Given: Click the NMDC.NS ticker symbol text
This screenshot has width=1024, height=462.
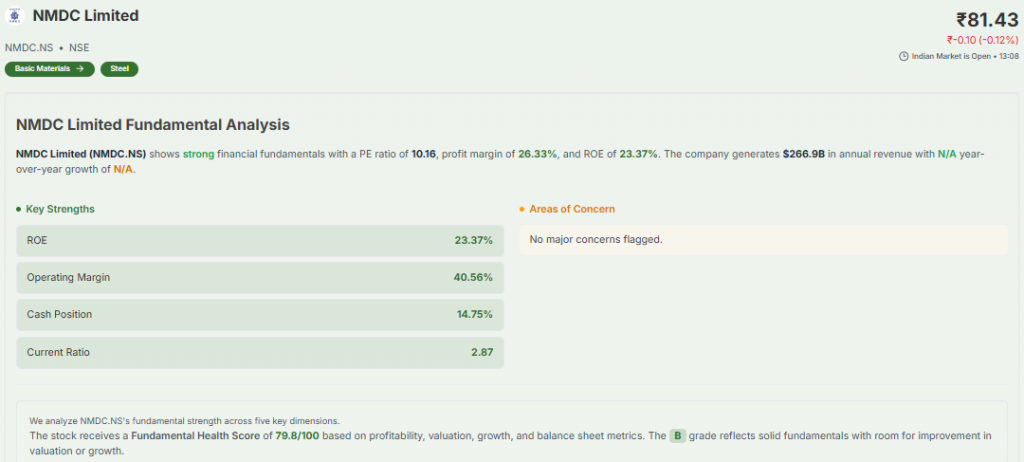Looking at the screenshot, I should tap(29, 47).
